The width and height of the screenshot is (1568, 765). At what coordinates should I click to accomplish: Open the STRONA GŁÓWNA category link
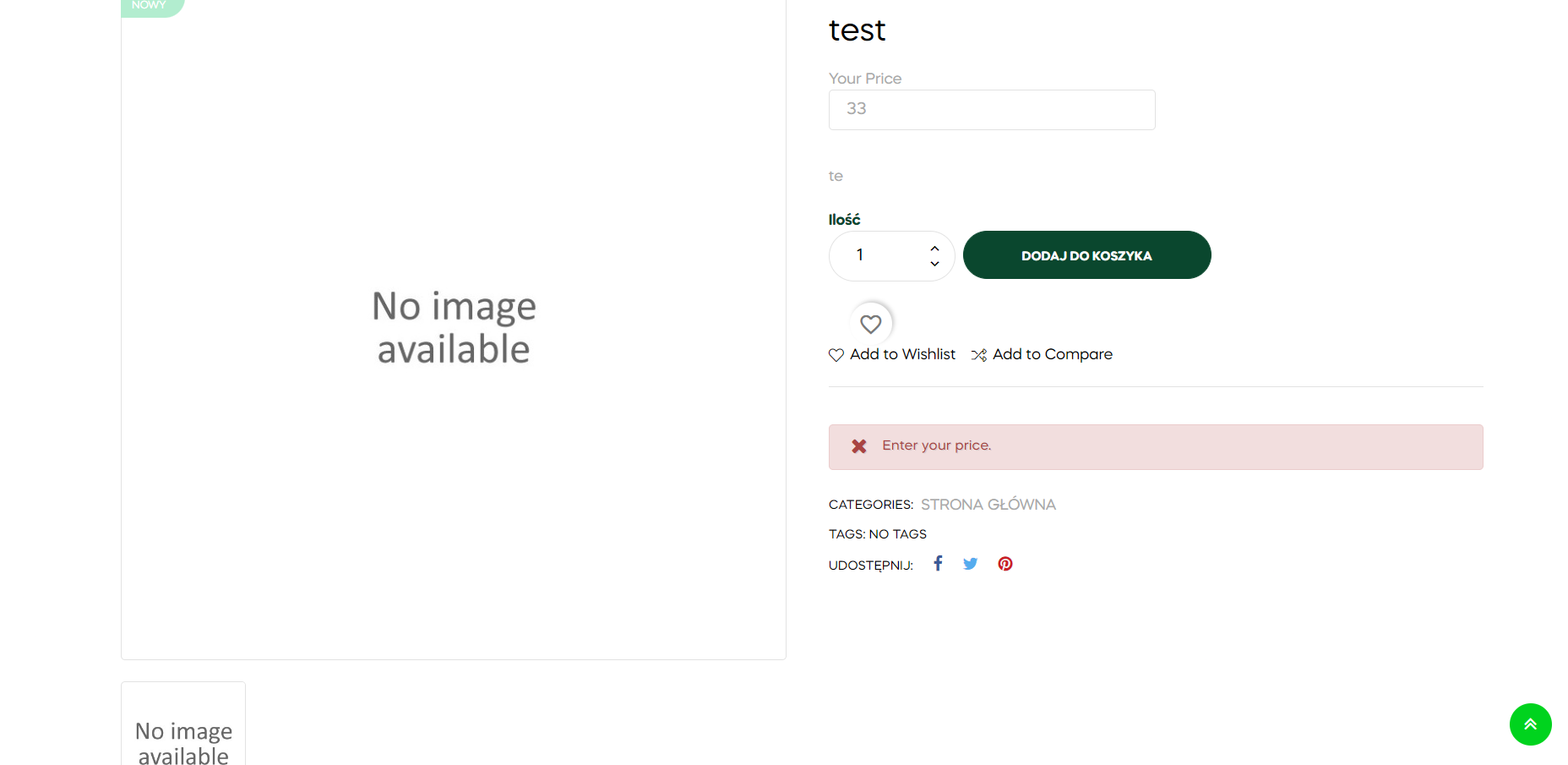pyautogui.click(x=988, y=505)
